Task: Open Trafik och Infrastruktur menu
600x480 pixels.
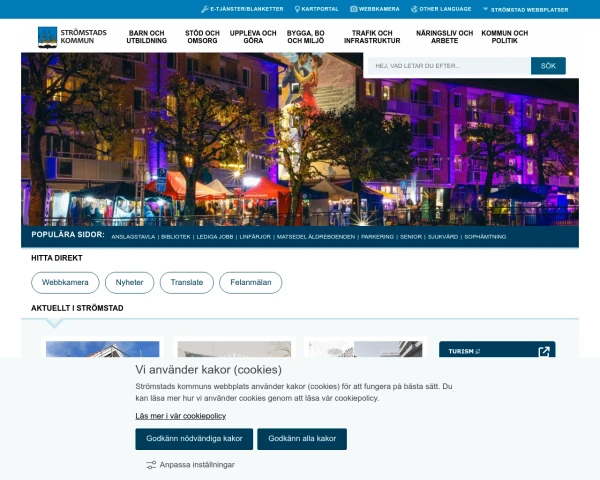Action: (372, 37)
